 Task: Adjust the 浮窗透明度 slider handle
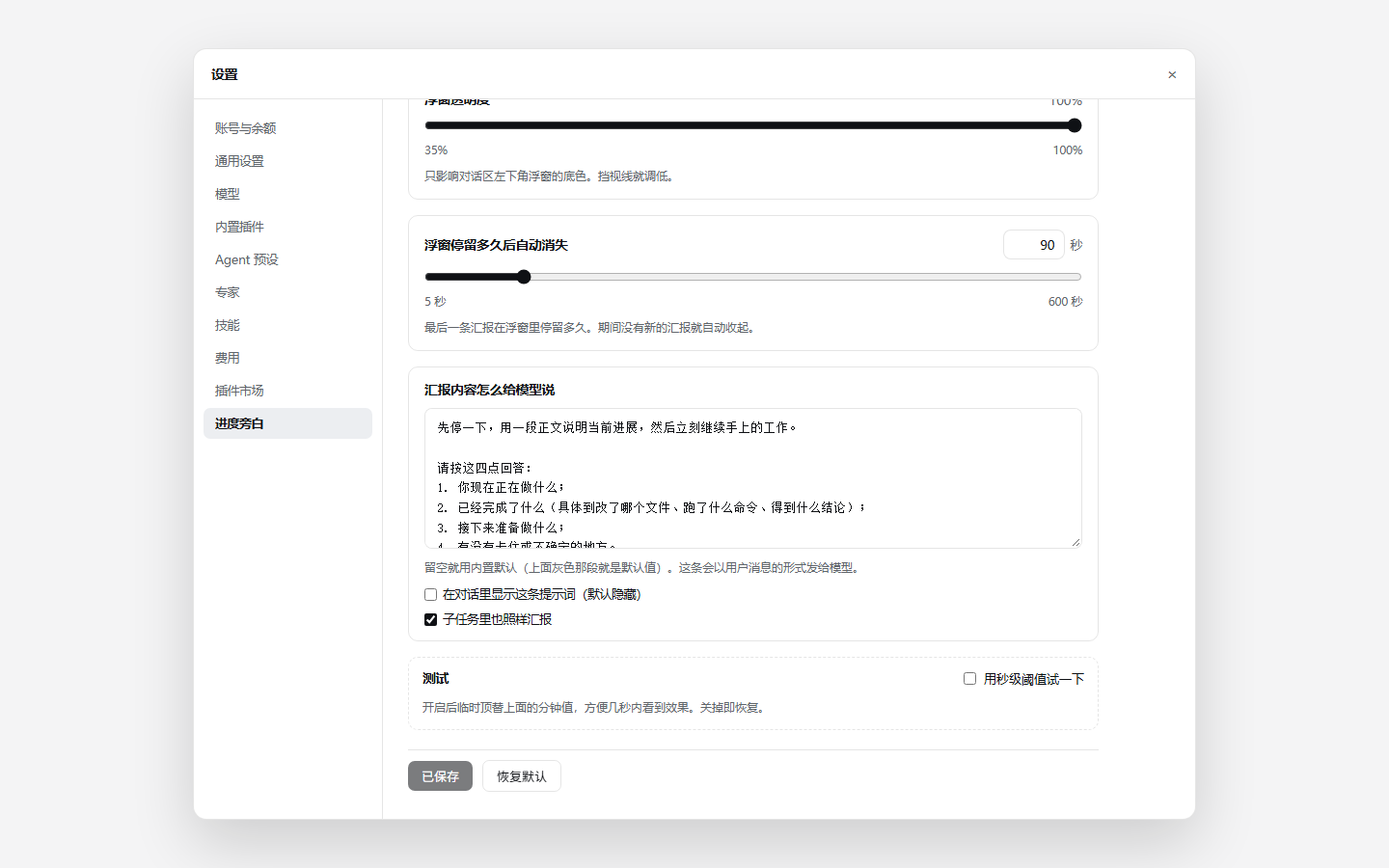coord(1075,125)
